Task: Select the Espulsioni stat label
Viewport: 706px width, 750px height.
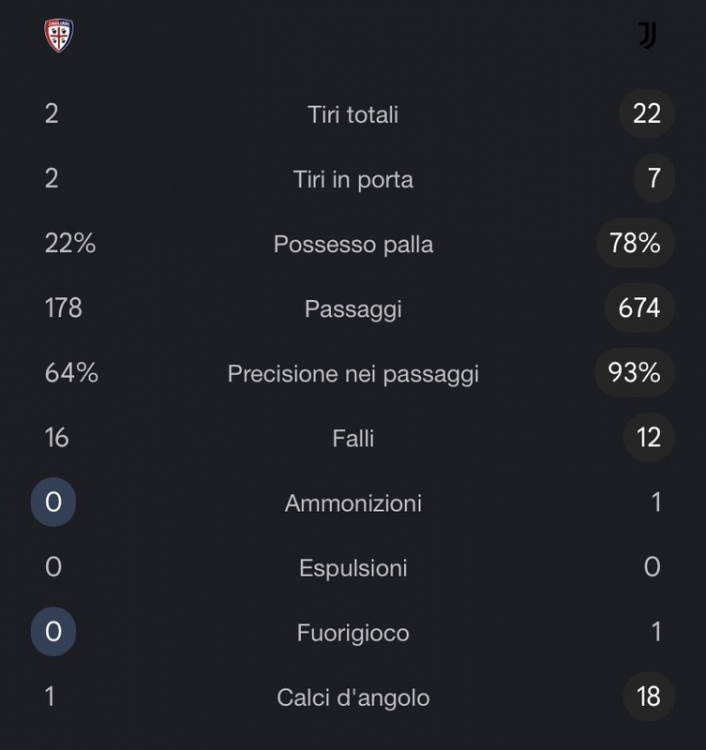Action: [353, 568]
